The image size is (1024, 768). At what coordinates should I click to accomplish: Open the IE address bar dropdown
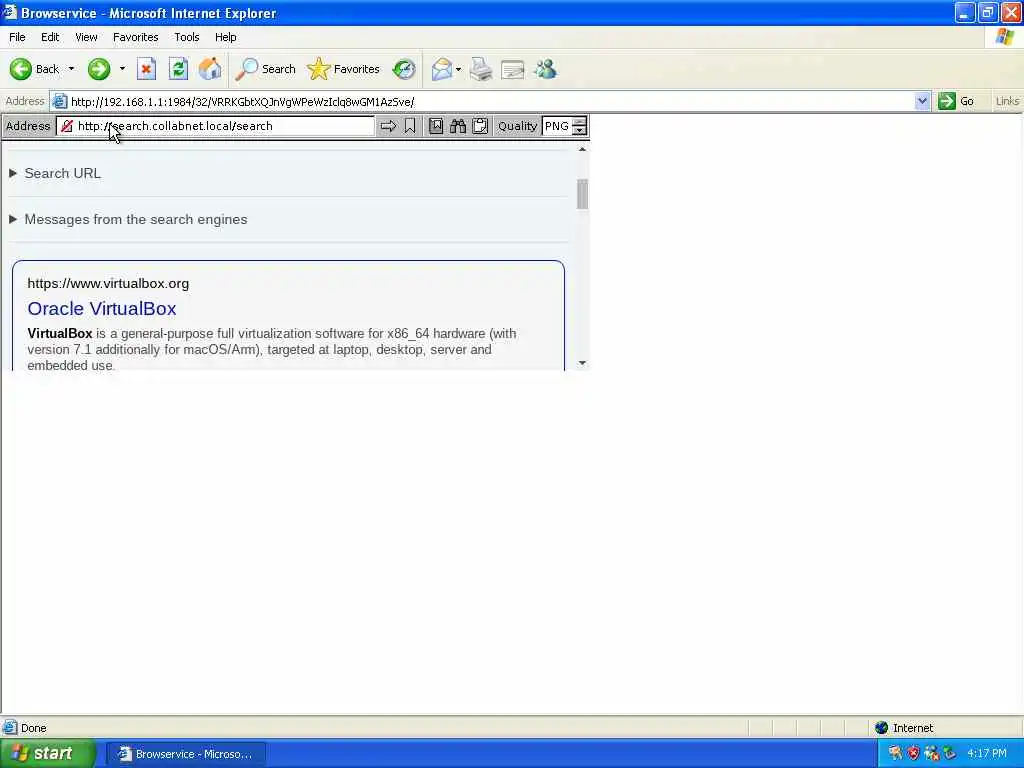coord(922,102)
